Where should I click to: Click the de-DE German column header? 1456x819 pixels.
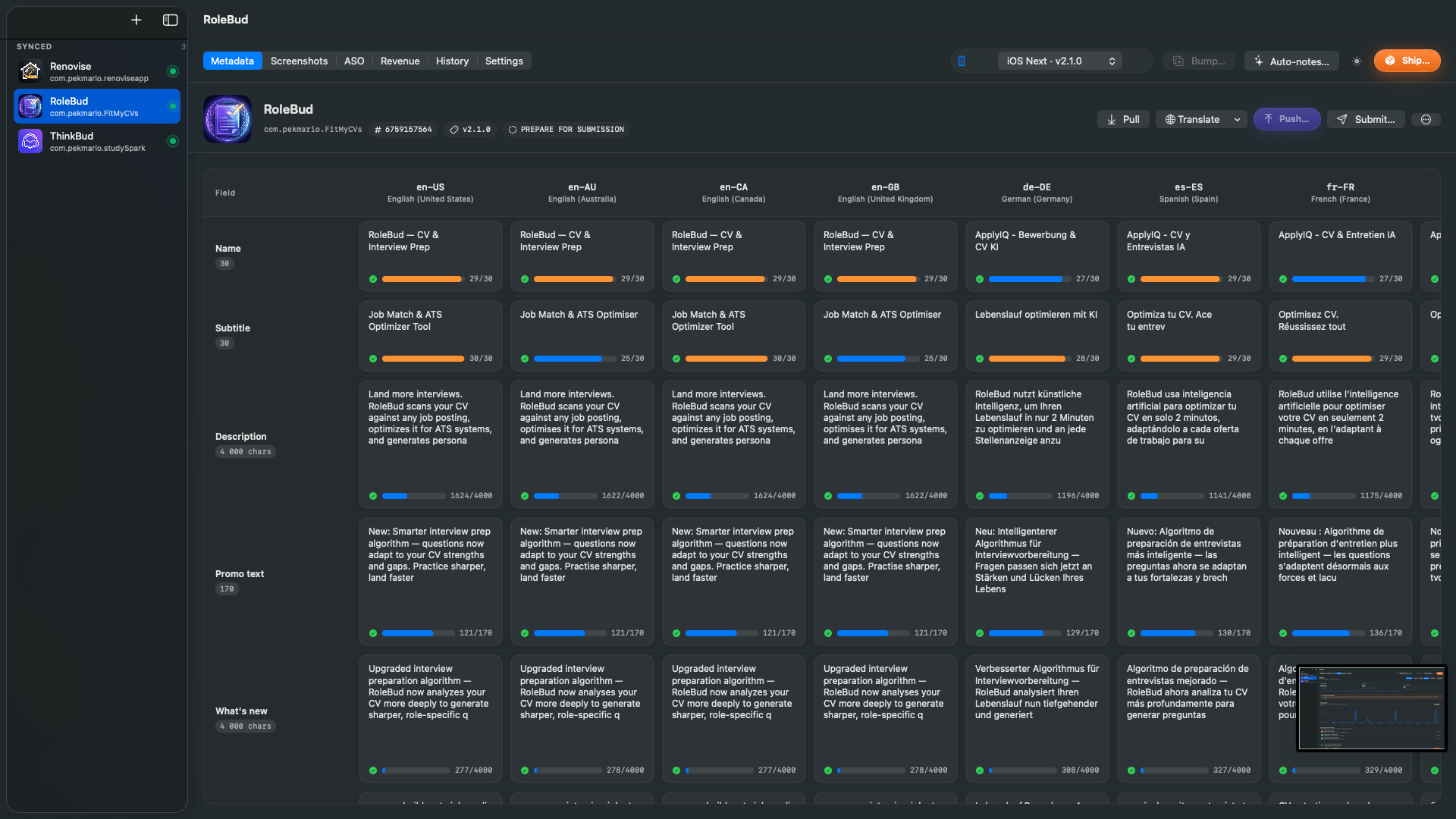point(1037,193)
